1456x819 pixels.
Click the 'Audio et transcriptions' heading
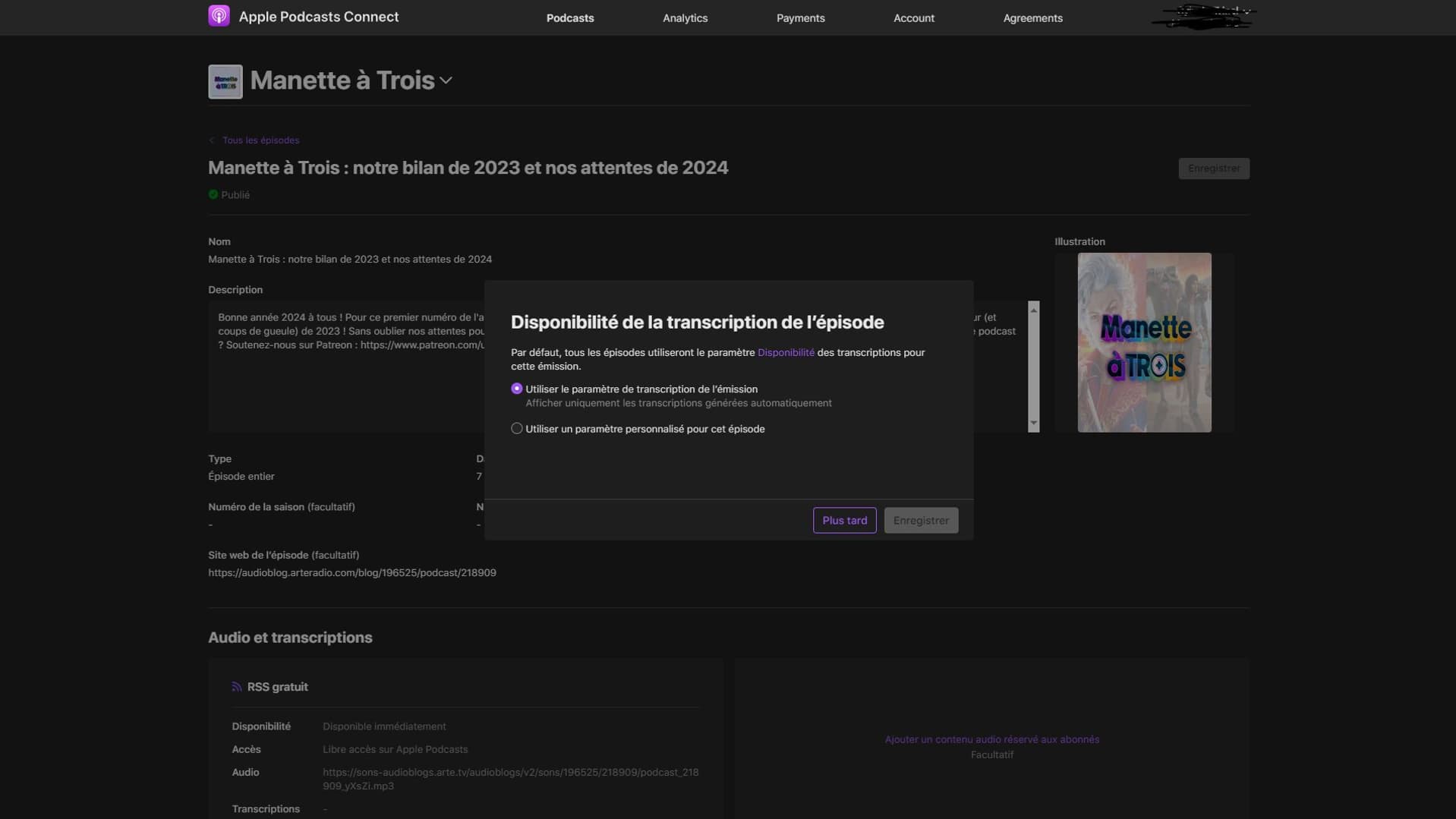click(x=290, y=638)
